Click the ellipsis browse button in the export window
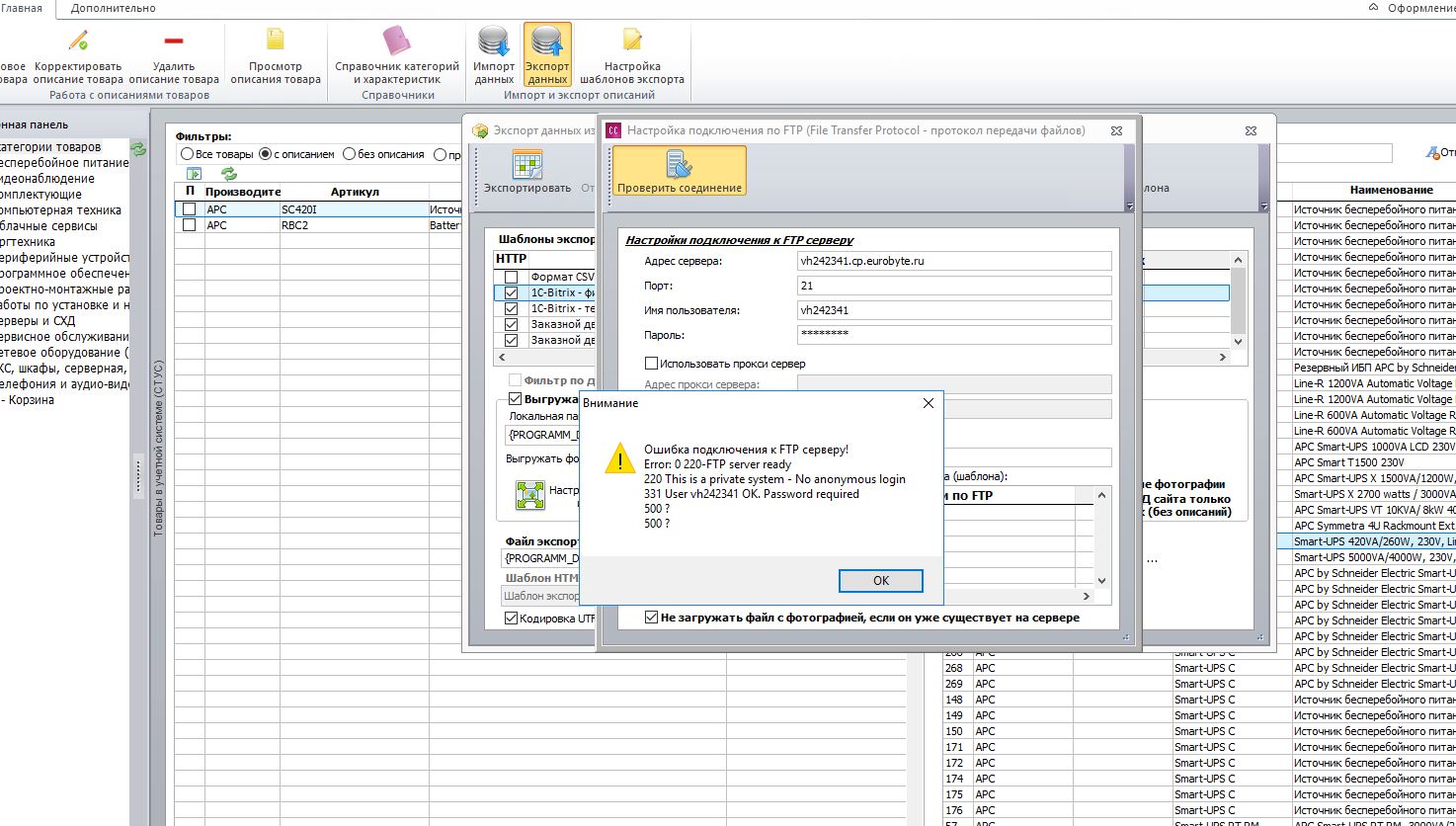 1152,559
